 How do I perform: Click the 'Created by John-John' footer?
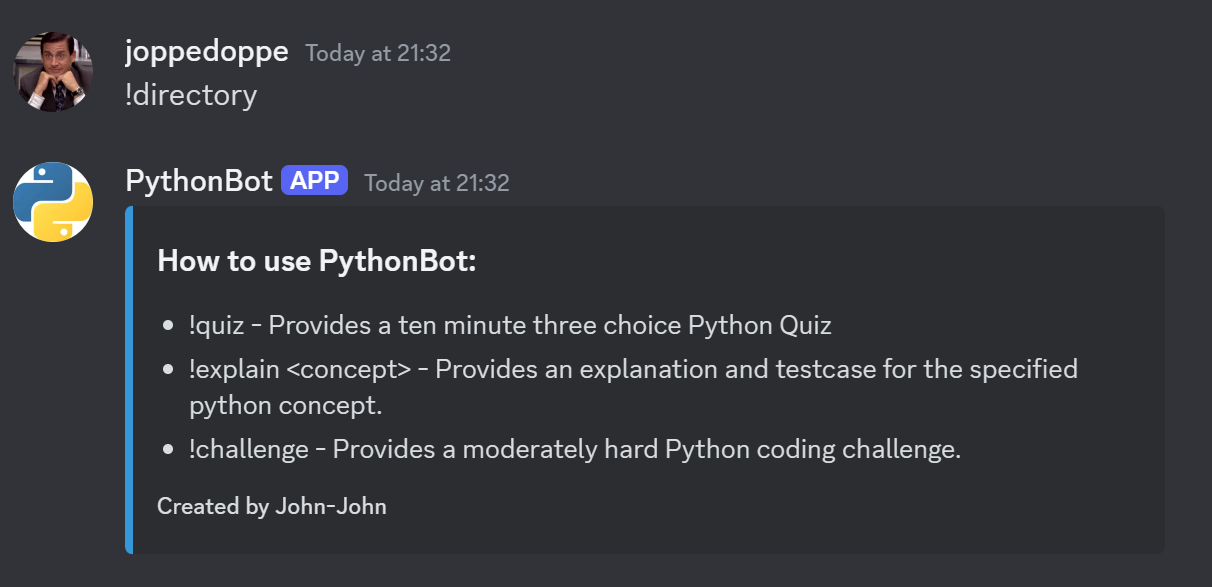pos(272,506)
